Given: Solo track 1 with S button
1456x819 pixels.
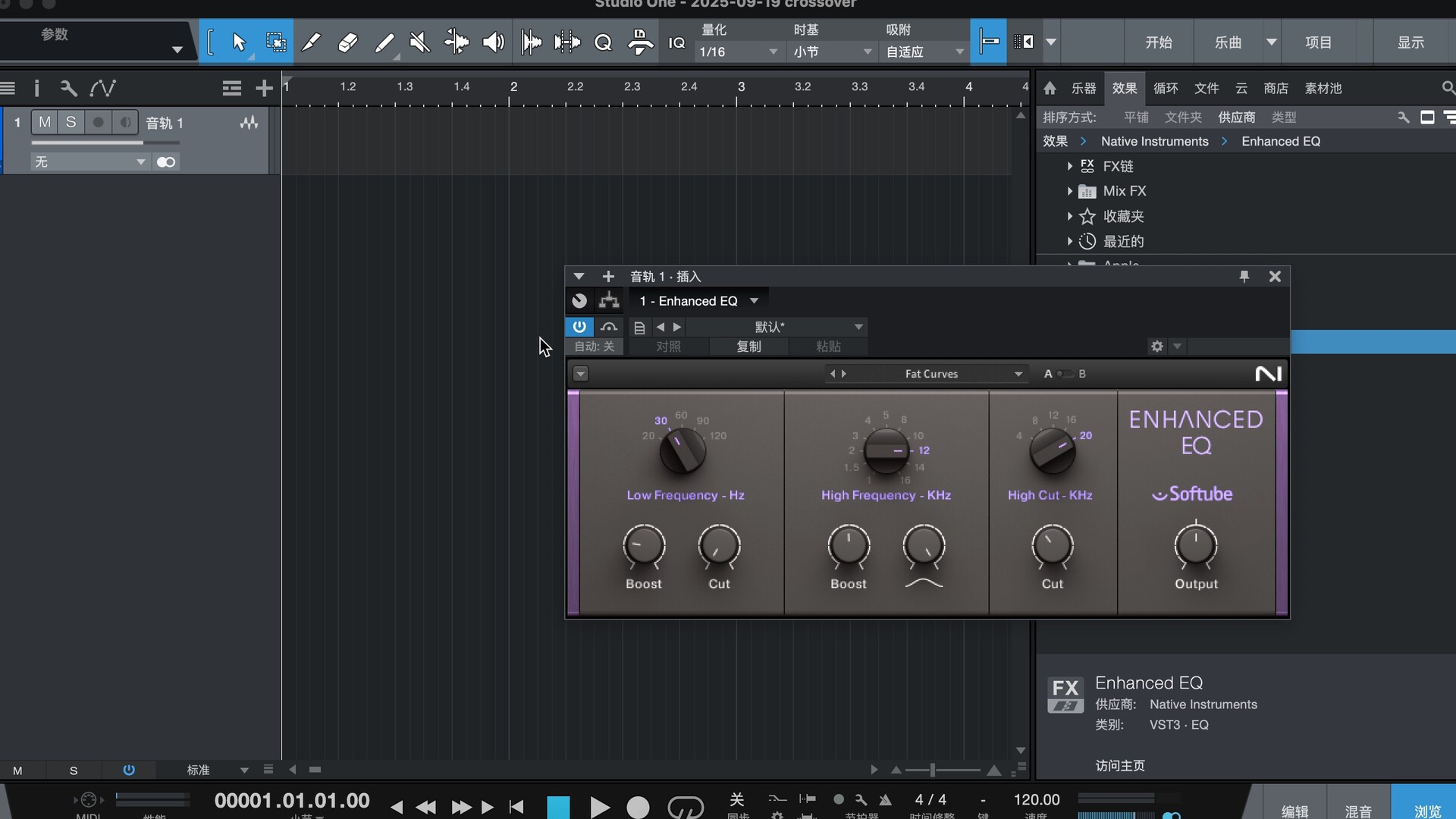Looking at the screenshot, I should (71, 122).
